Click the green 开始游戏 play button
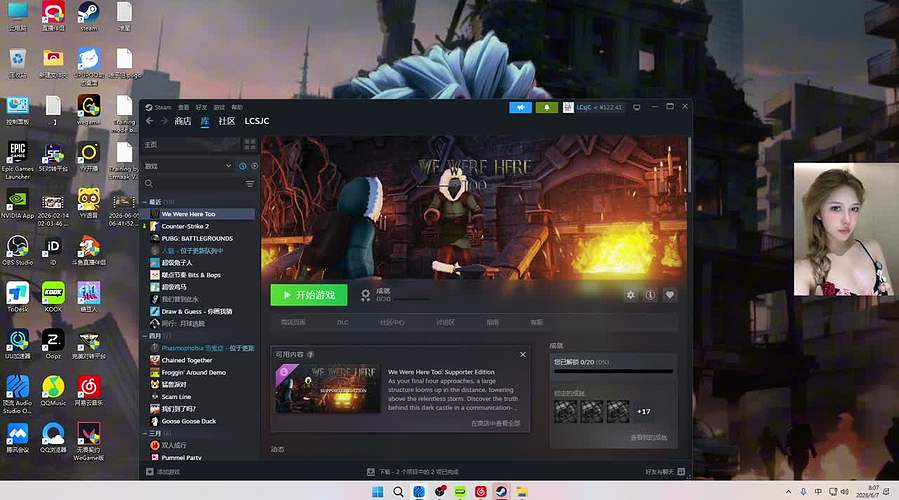 309,295
